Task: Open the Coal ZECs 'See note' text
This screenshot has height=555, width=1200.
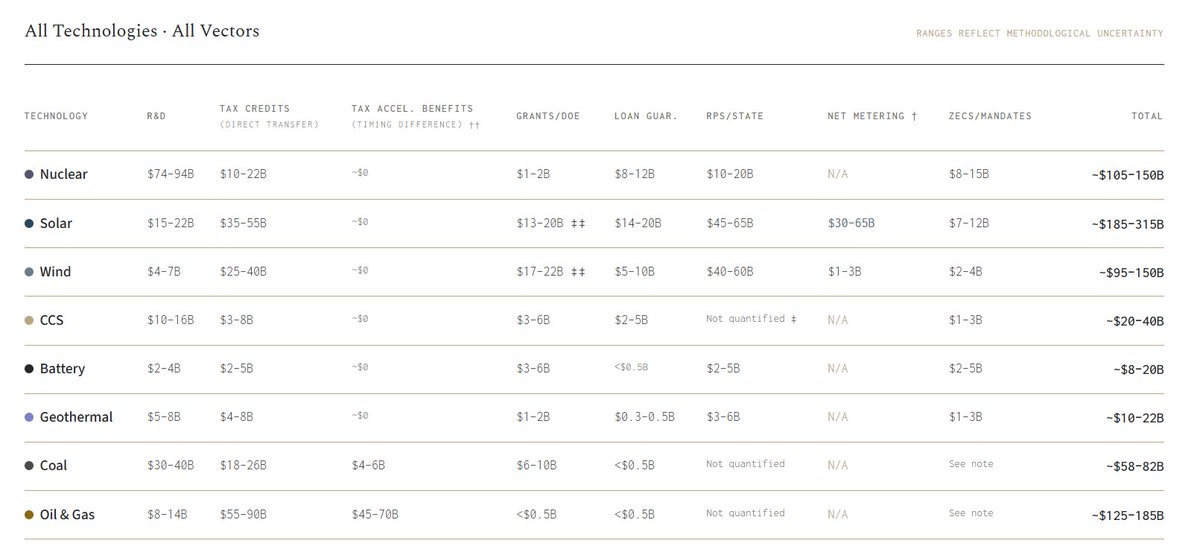Action: [971, 464]
